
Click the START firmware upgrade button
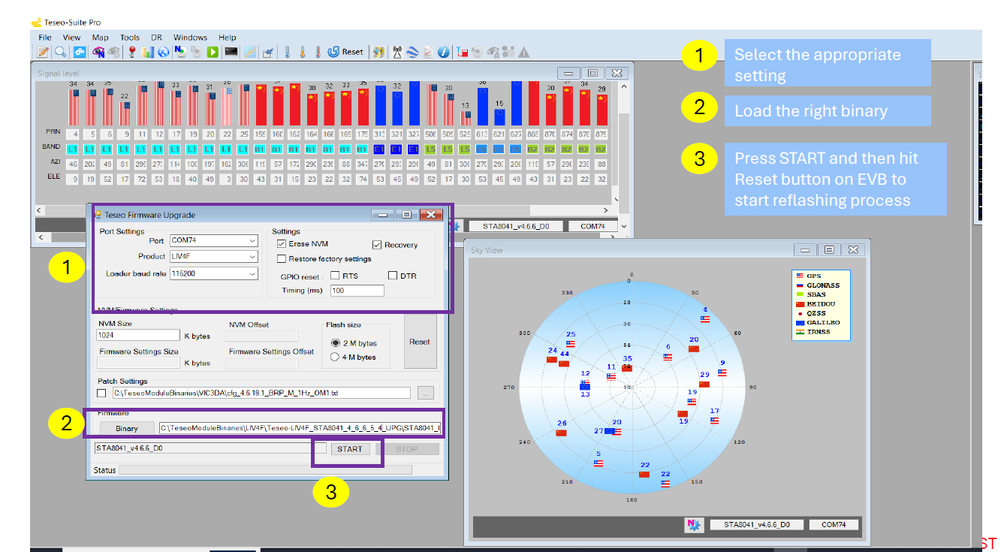point(349,449)
